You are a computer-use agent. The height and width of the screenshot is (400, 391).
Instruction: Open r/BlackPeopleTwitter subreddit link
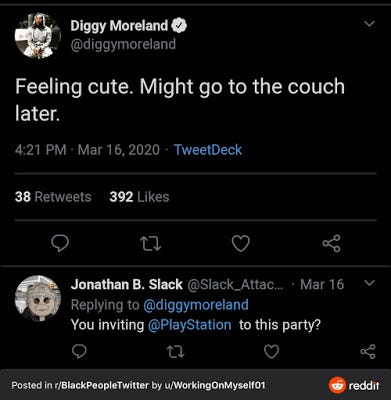[x=101, y=385]
